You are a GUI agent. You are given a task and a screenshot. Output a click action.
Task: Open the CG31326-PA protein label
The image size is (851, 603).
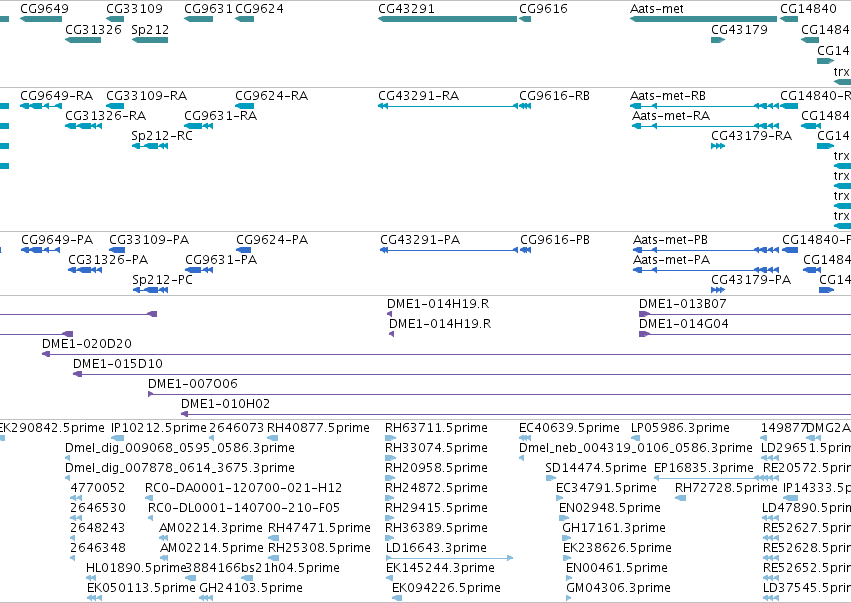tap(108, 259)
